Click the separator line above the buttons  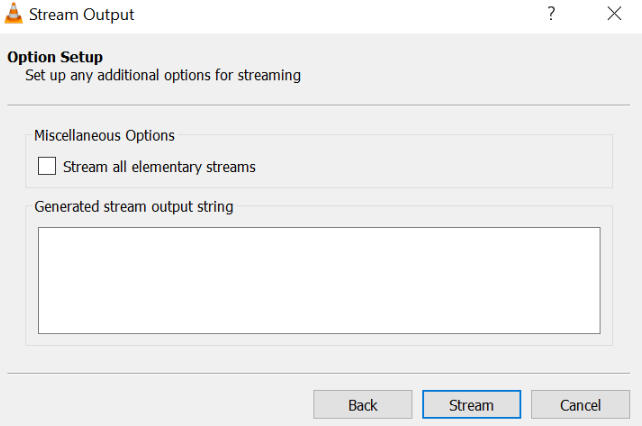coord(319,373)
